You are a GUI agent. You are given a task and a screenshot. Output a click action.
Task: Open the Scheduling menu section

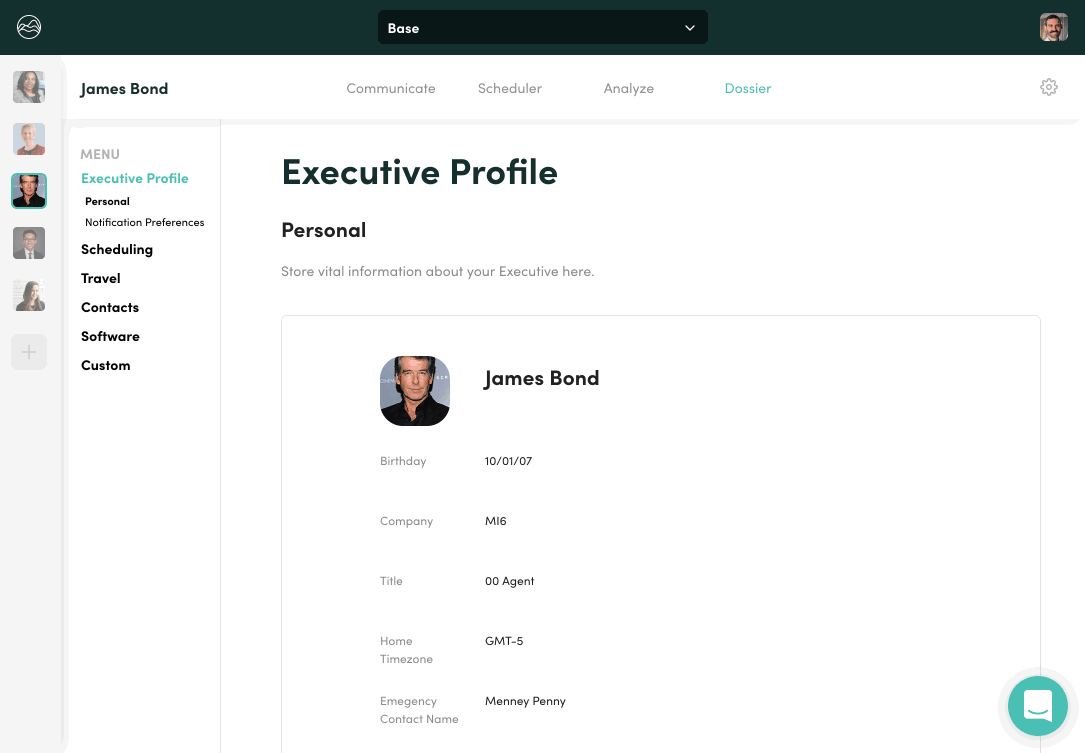tap(117, 250)
